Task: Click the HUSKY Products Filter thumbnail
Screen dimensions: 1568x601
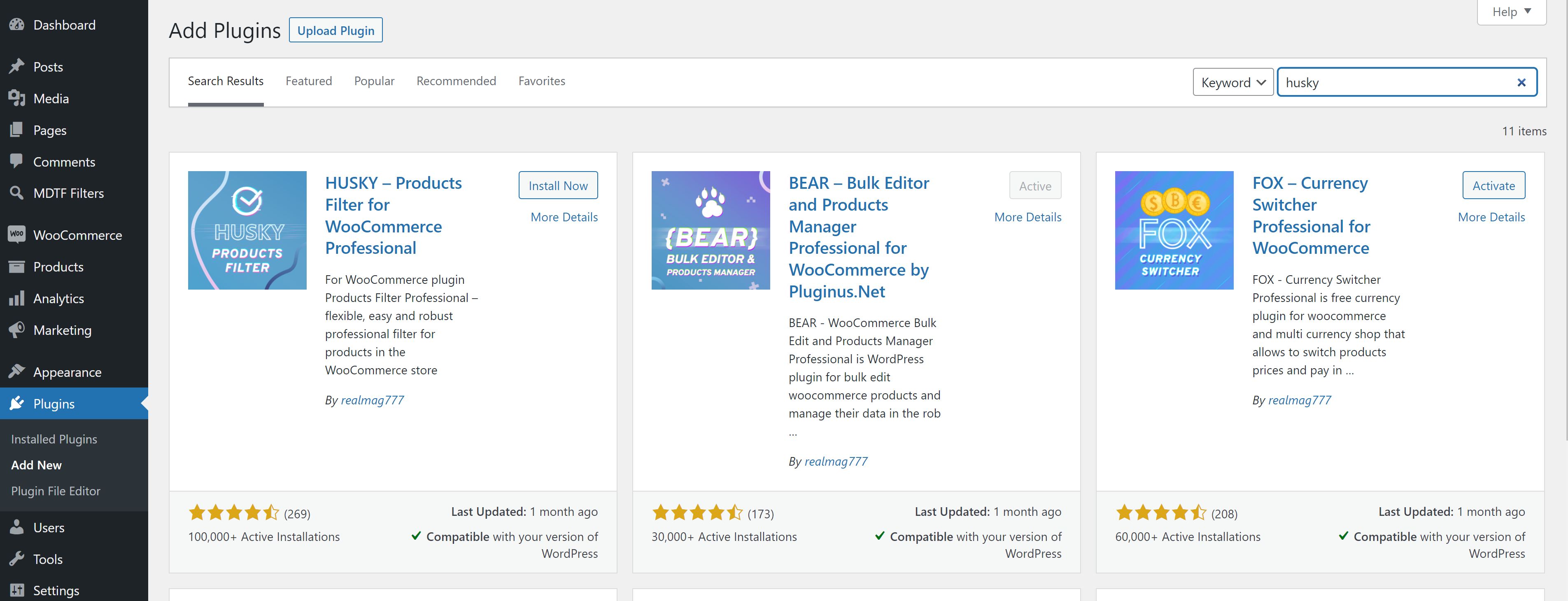Action: 247,230
